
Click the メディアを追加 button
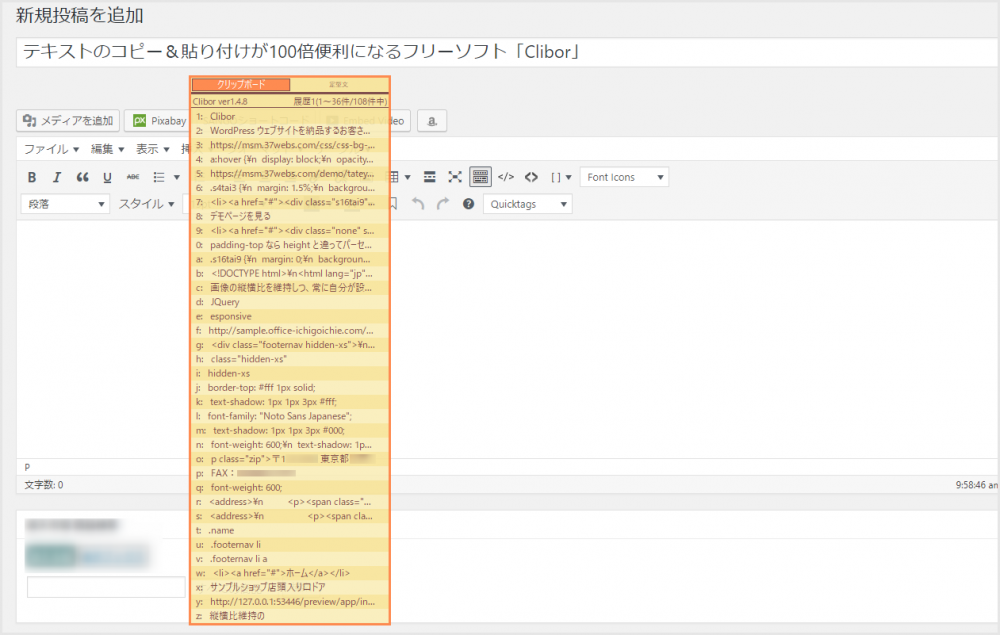tap(68, 120)
